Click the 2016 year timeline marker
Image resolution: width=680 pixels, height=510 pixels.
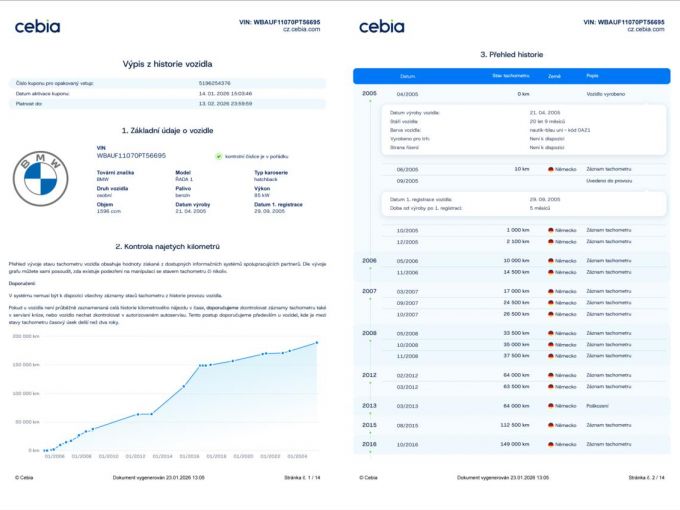point(369,443)
